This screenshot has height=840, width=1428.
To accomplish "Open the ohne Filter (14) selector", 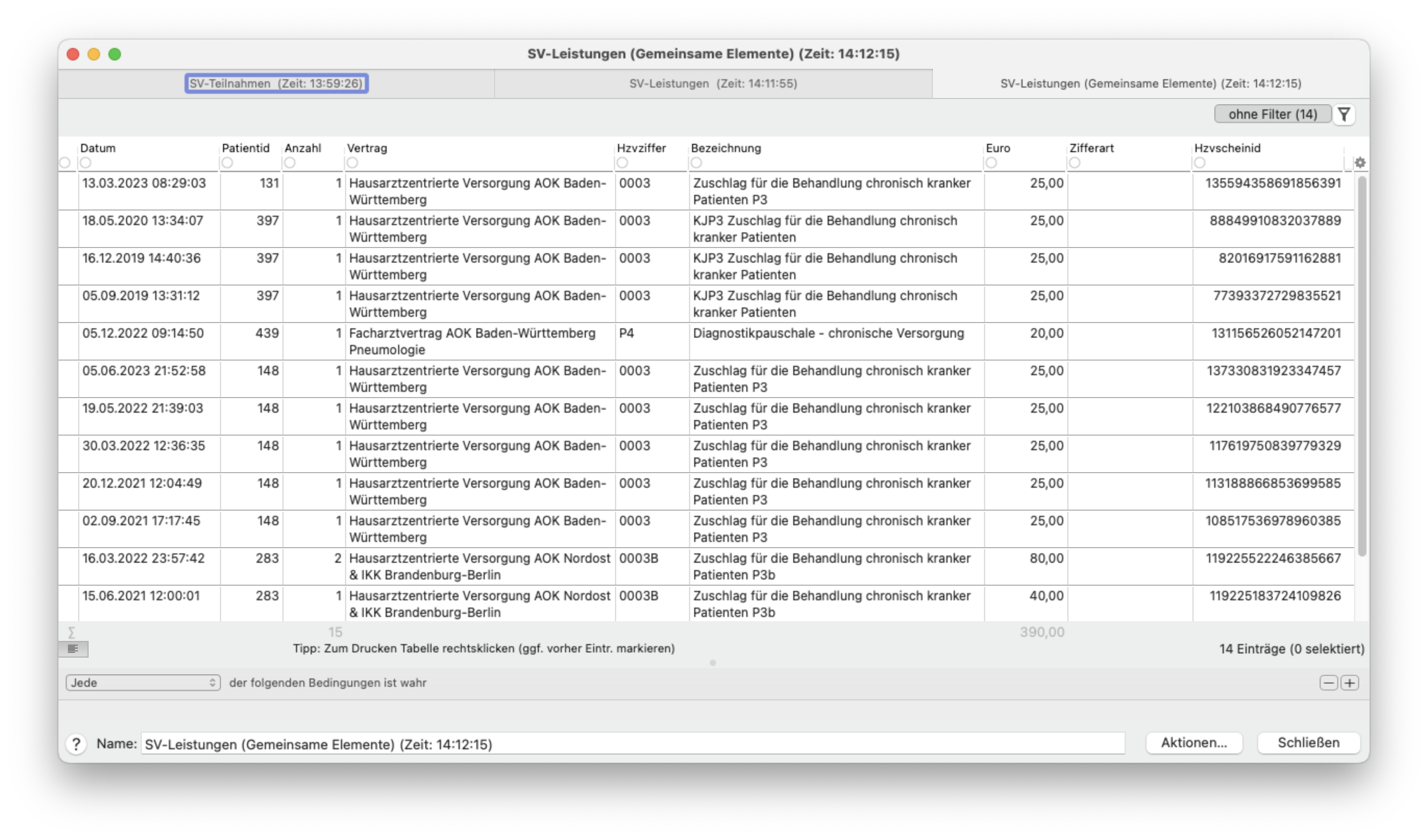I will (1272, 115).
